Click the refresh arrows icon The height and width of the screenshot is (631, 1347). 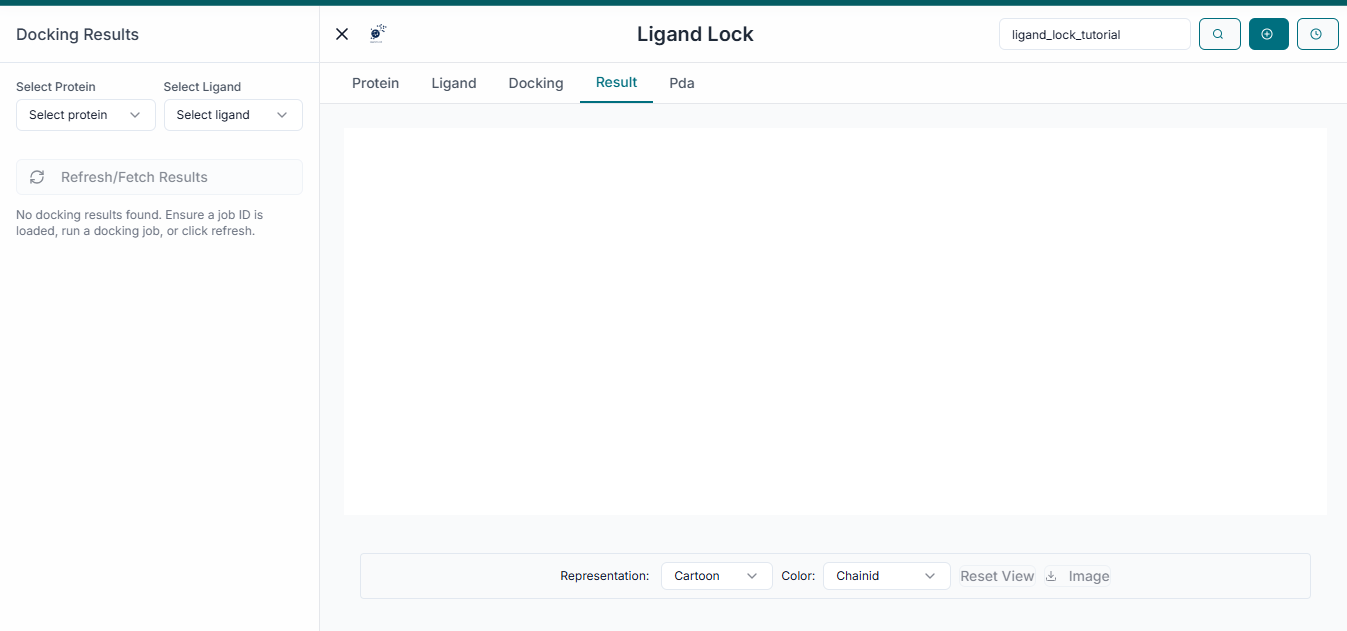coord(37,177)
